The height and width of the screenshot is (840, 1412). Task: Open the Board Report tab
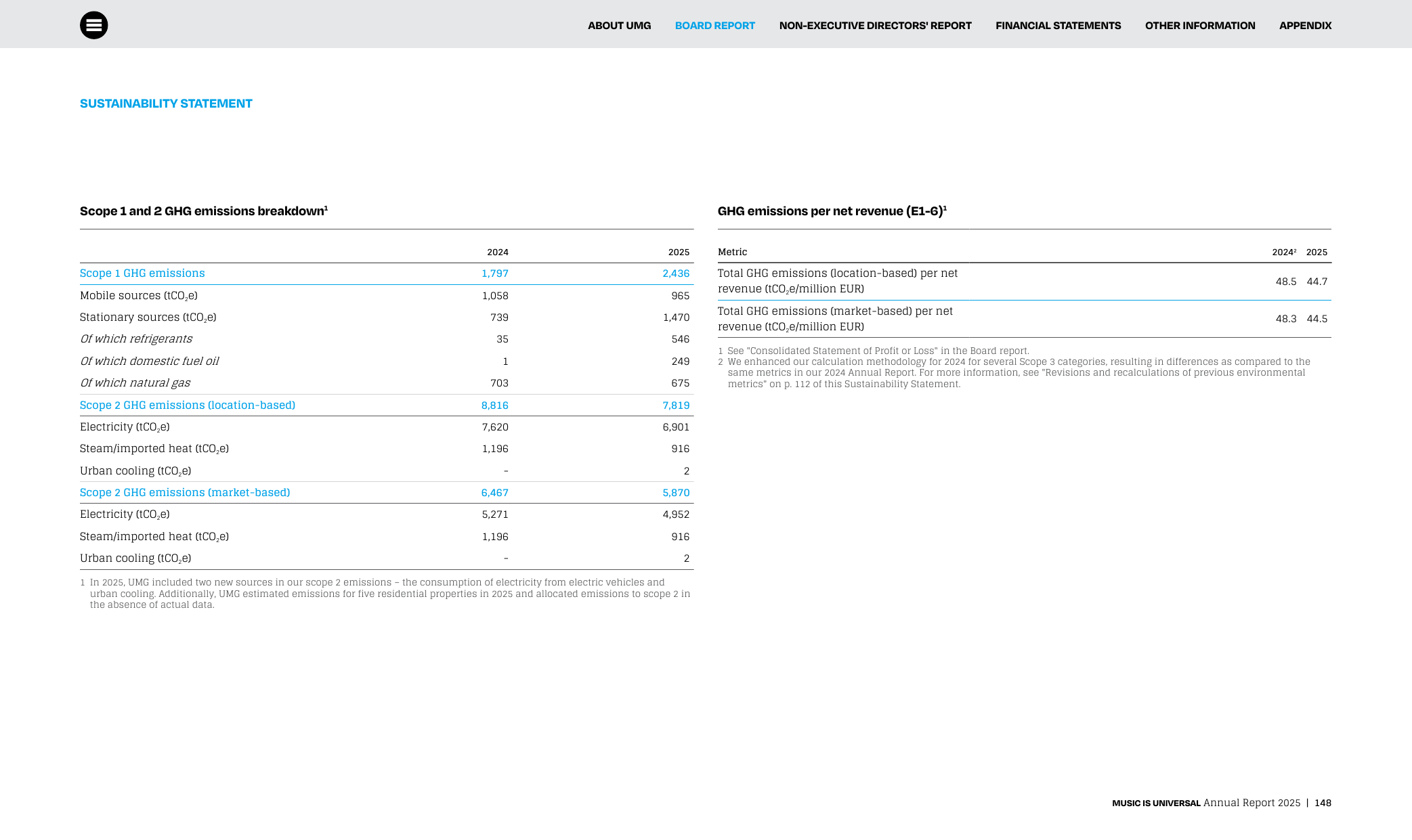pos(714,26)
